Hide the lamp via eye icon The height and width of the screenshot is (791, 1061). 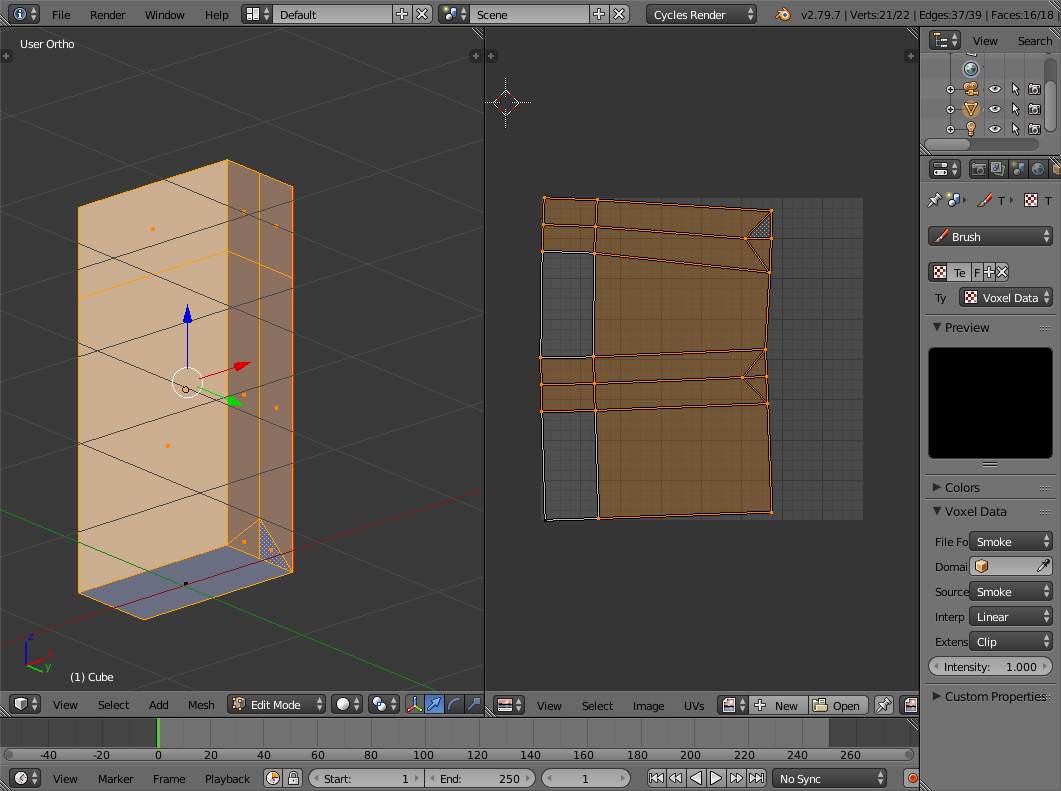click(x=994, y=129)
